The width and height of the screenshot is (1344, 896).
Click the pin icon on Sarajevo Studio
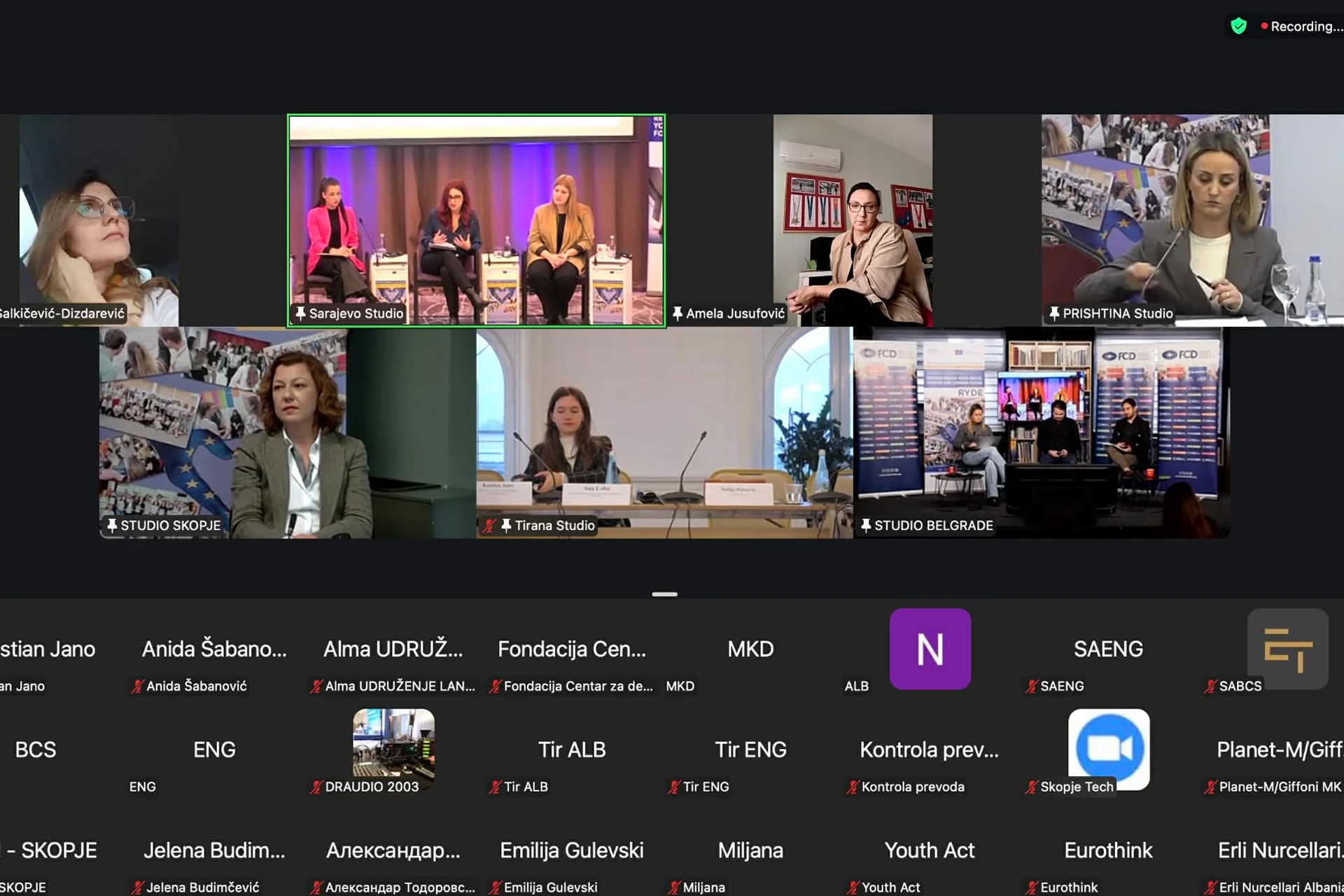tap(300, 313)
